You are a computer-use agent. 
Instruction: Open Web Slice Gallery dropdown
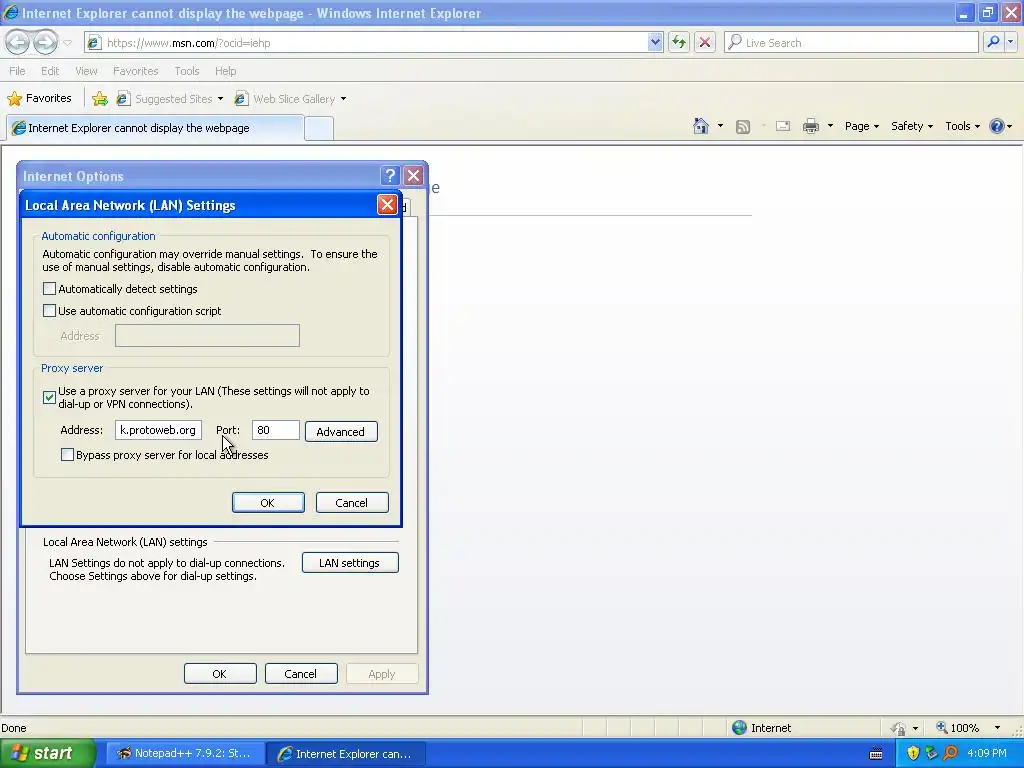pos(291,99)
